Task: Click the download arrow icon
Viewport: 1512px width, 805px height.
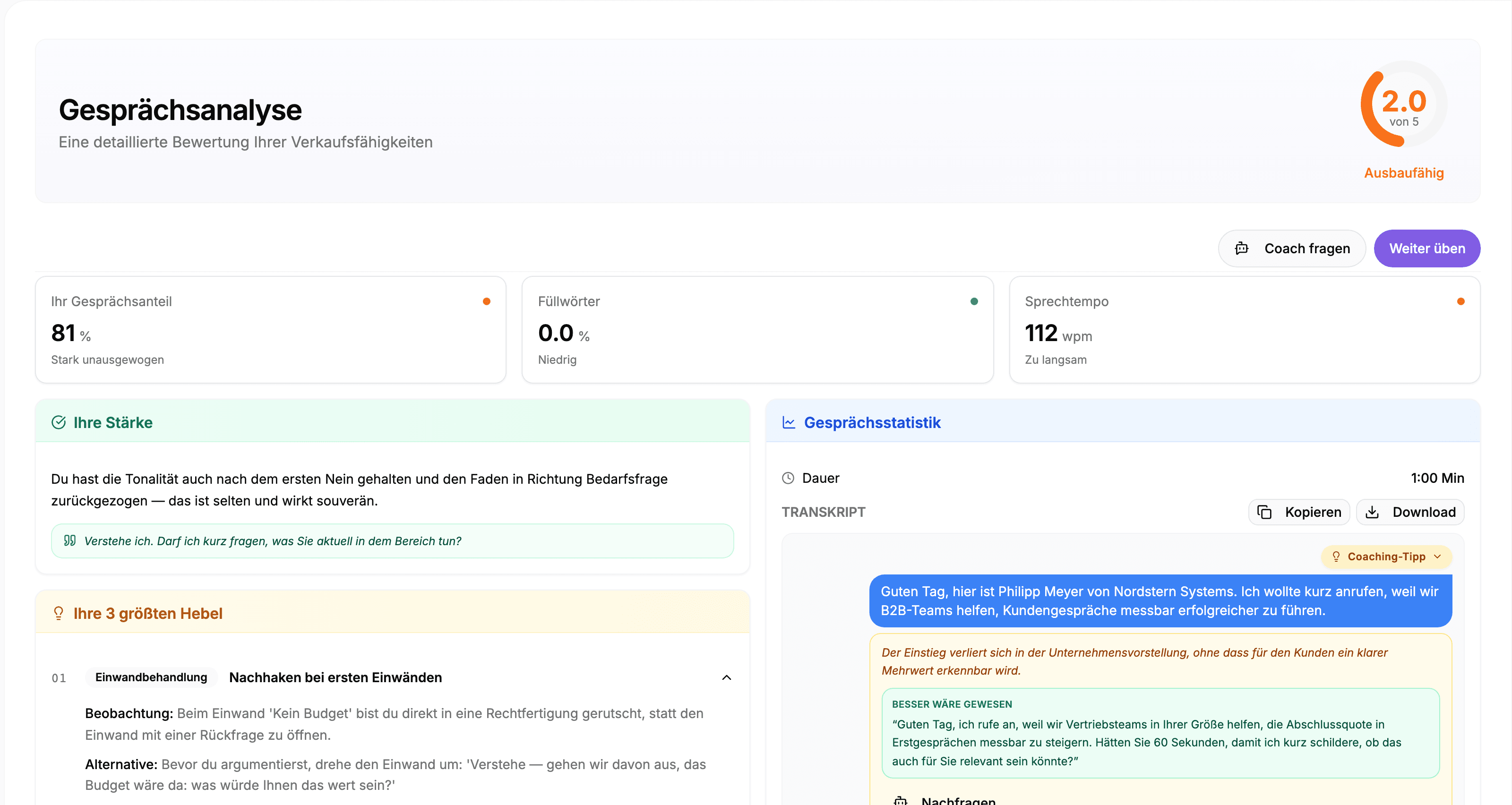Action: [1372, 512]
